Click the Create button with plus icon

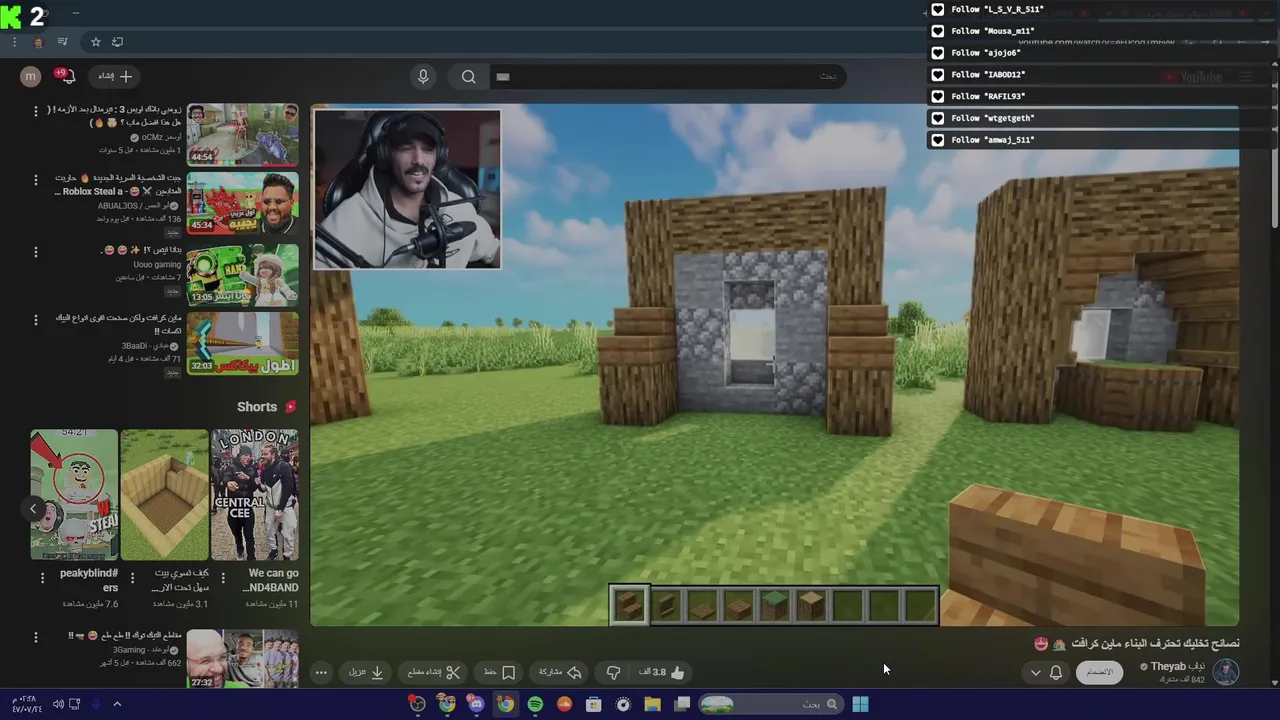(x=115, y=76)
